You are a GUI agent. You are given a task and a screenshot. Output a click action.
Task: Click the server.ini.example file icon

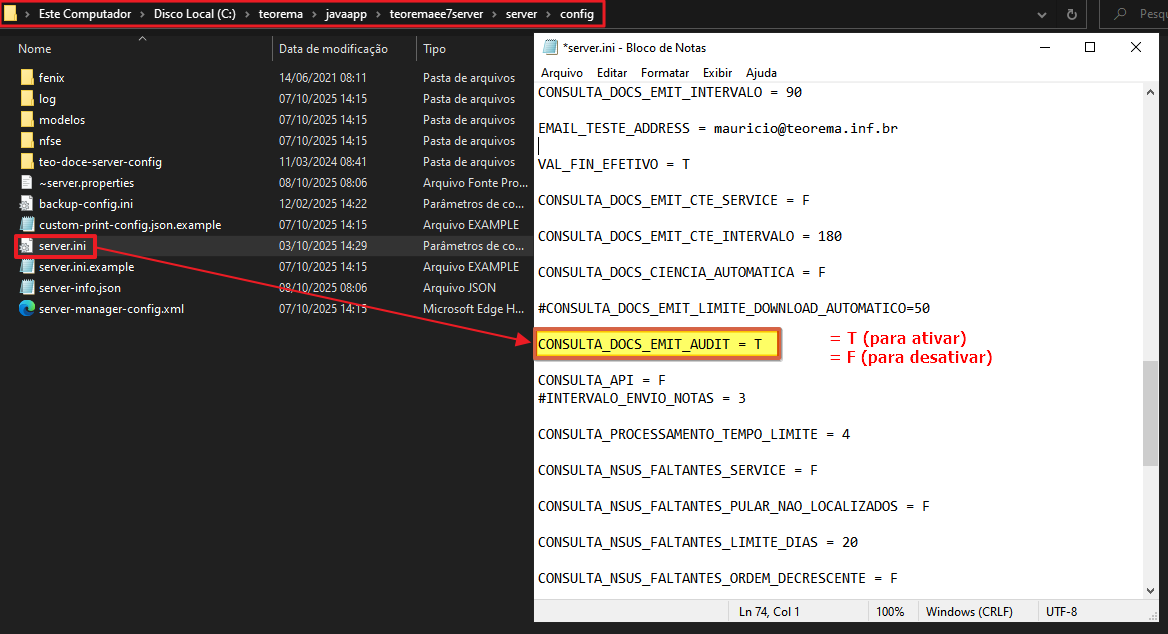[x=27, y=267]
